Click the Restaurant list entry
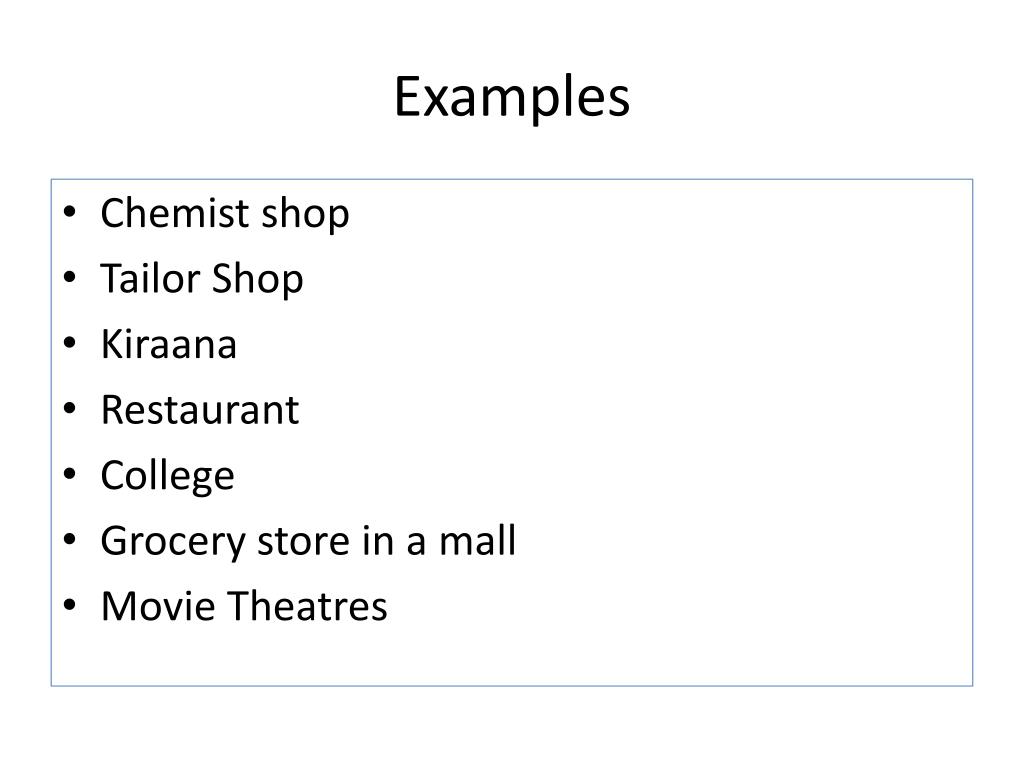This screenshot has height=768, width=1024. tap(200, 410)
